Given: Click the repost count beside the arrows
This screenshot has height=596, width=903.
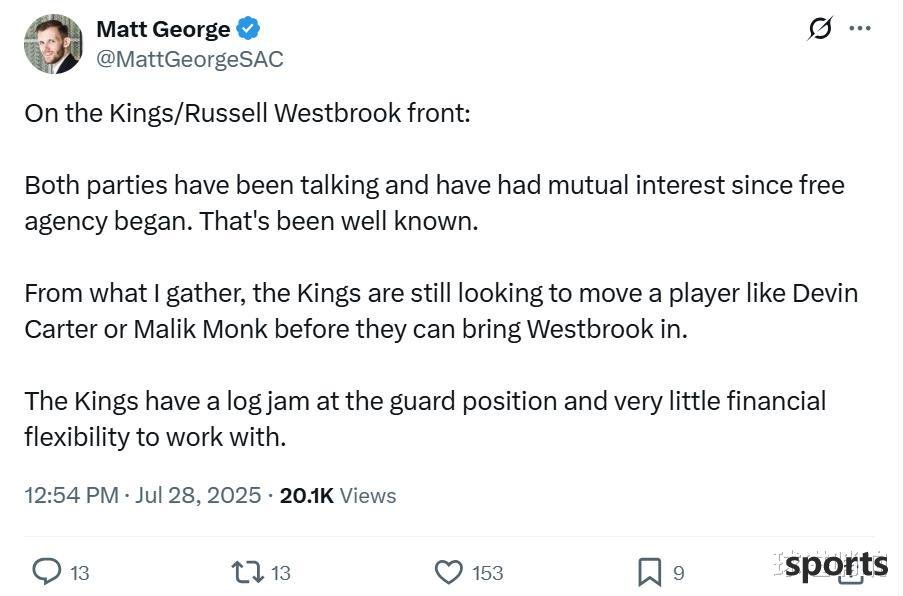Looking at the screenshot, I should pyautogui.click(x=281, y=573).
